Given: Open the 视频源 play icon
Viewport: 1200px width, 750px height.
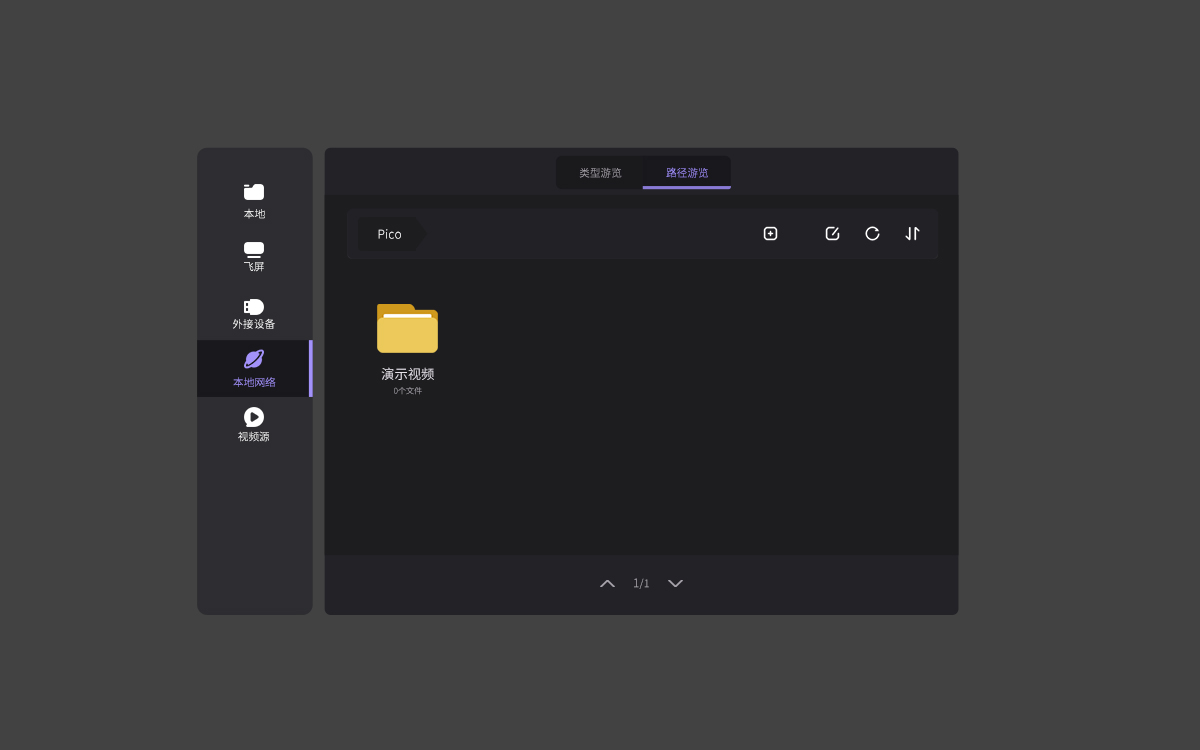Looking at the screenshot, I should 254,416.
